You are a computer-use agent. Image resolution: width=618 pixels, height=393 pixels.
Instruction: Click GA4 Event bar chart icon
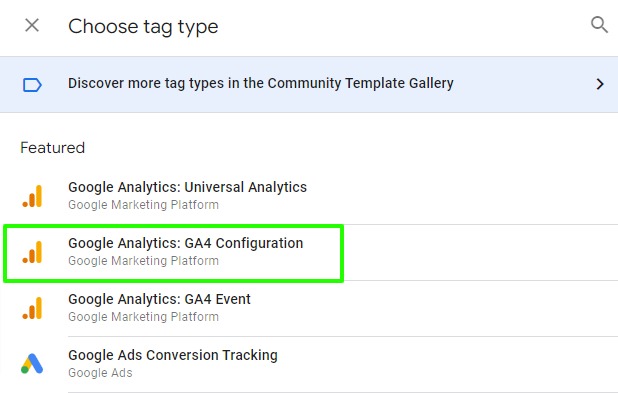pyautogui.click(x=32, y=308)
